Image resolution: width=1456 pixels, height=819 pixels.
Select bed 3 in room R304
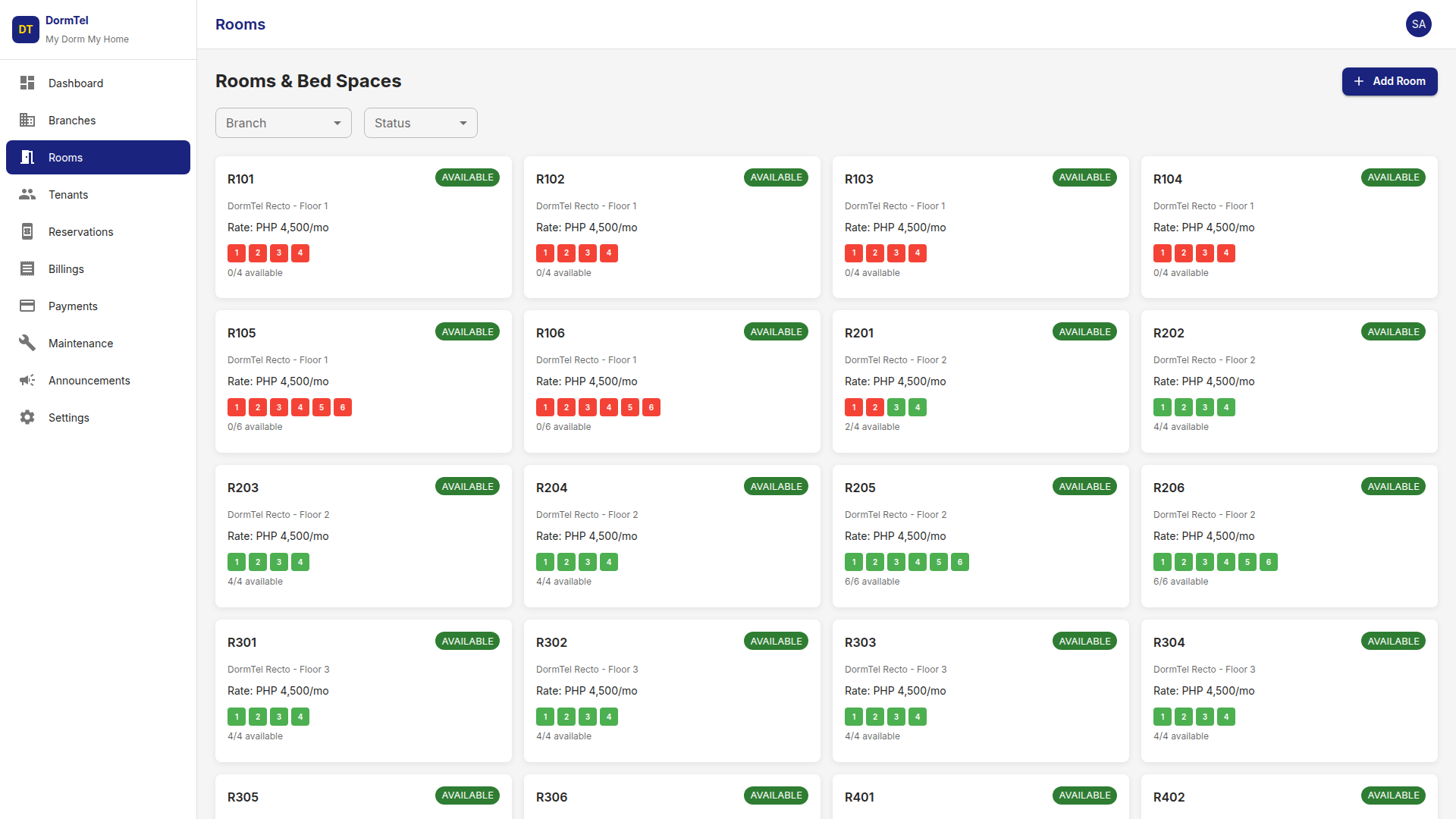[x=1205, y=717]
